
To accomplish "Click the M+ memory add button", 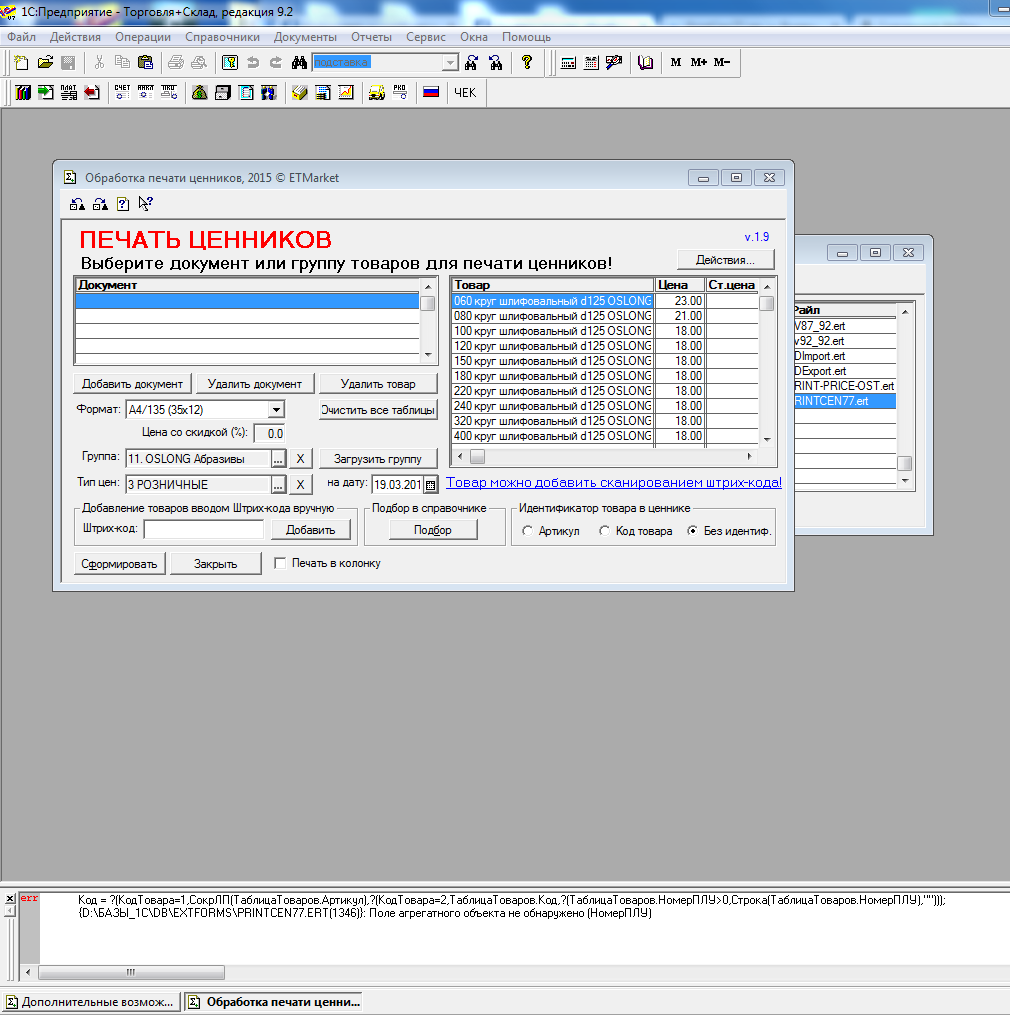I will (698, 62).
